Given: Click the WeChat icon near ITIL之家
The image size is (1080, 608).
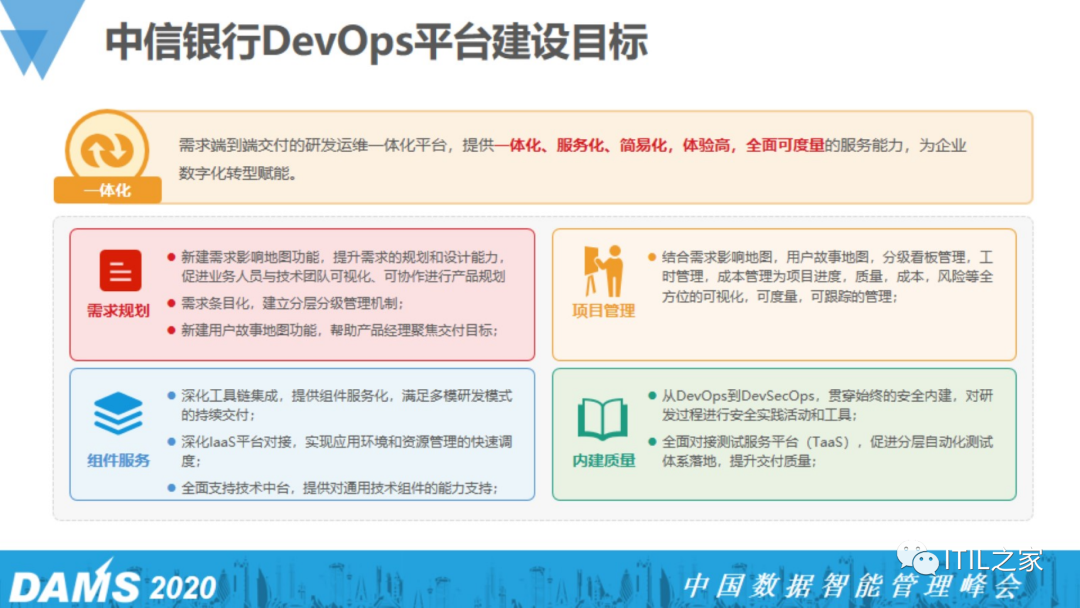Looking at the screenshot, I should tap(917, 558).
